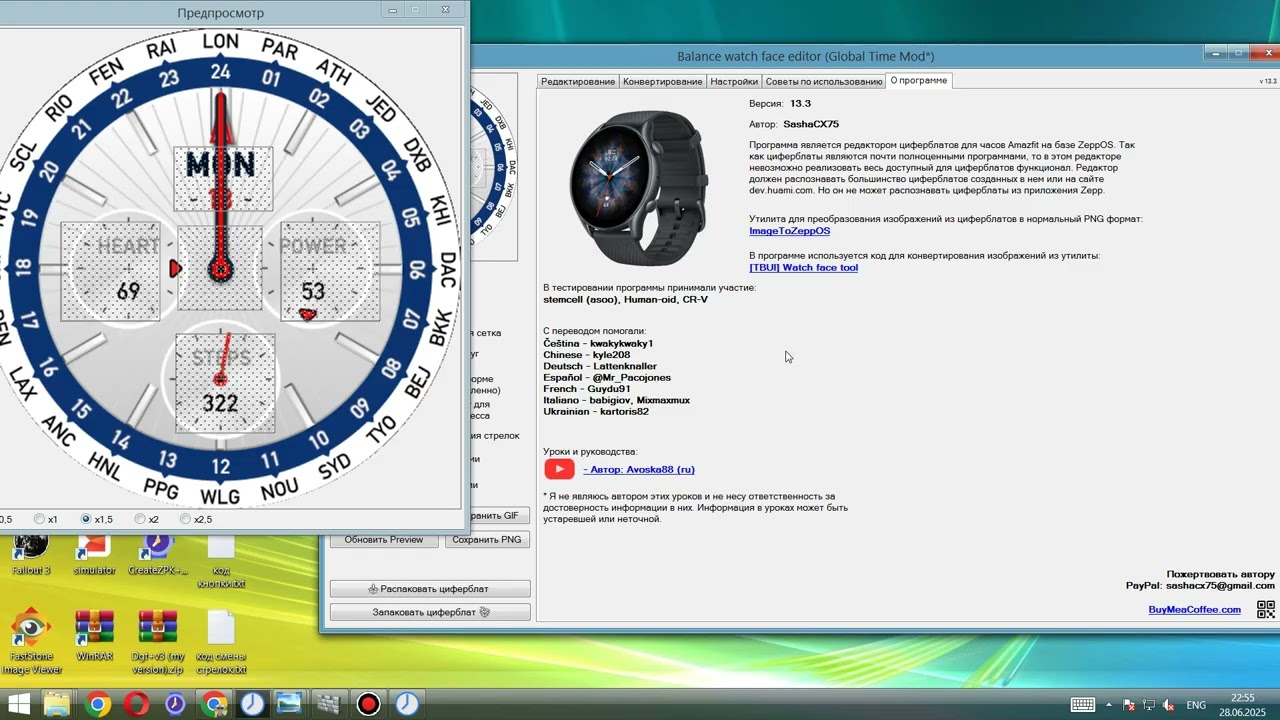This screenshot has width=1280, height=720.
Task: Open the Автор: Avoska88 (ru) tutorials link
Action: 639,469
